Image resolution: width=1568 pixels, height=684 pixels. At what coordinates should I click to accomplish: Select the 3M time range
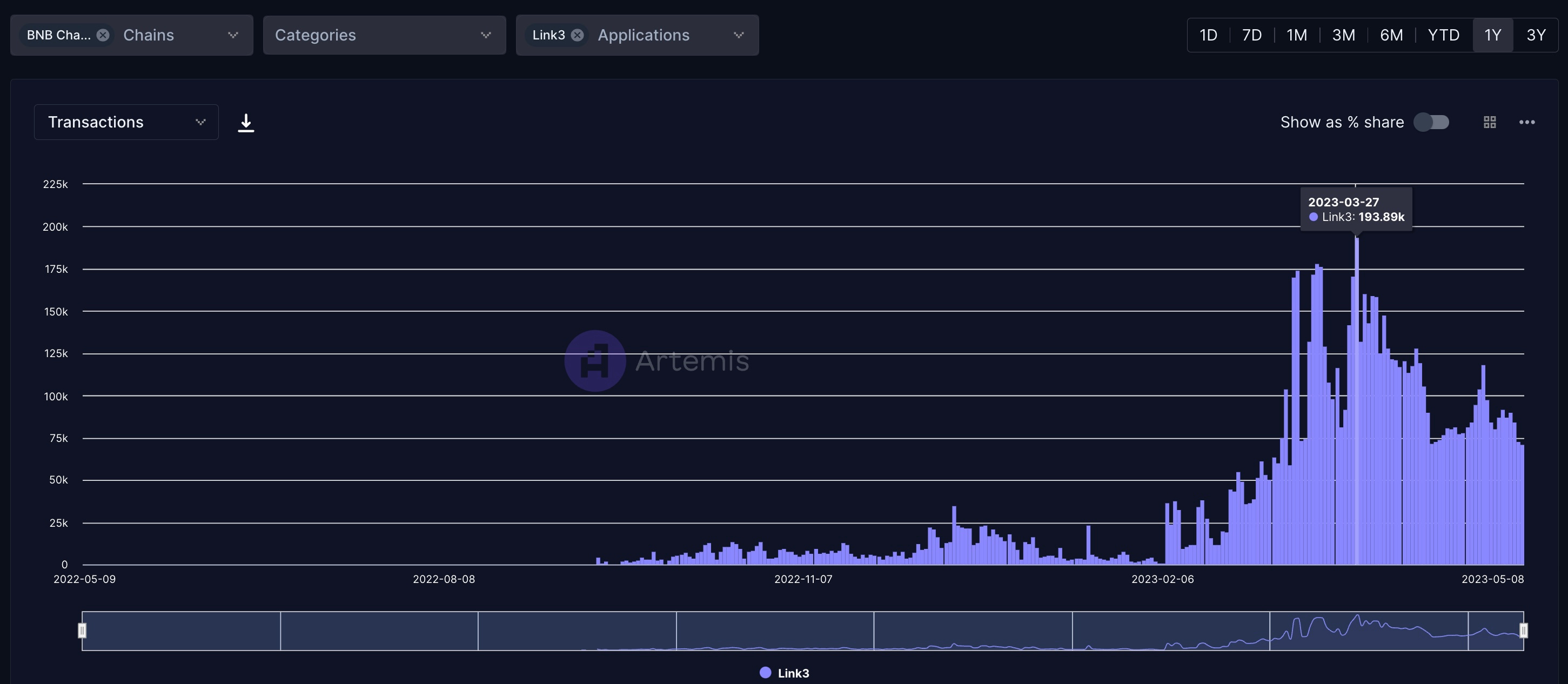click(x=1343, y=35)
